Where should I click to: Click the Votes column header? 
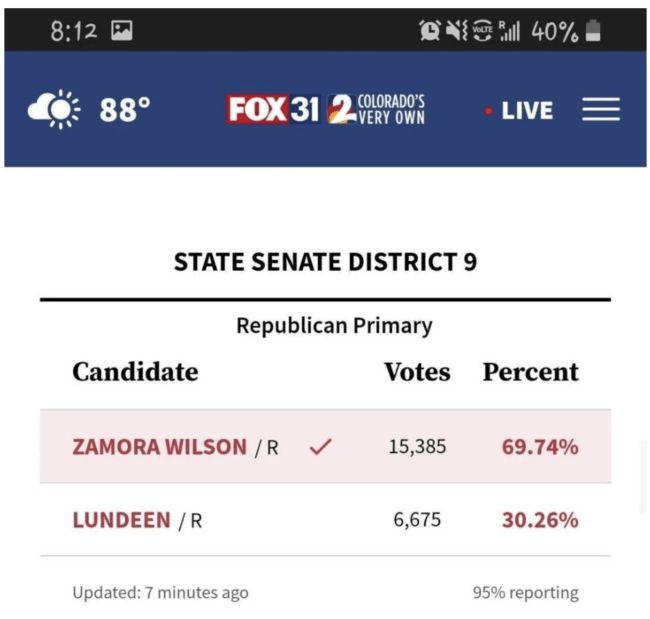coord(417,372)
